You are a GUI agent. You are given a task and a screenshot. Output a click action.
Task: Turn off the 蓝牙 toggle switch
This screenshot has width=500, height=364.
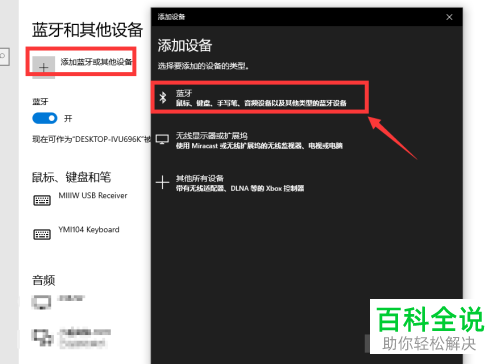pyautogui.click(x=45, y=118)
